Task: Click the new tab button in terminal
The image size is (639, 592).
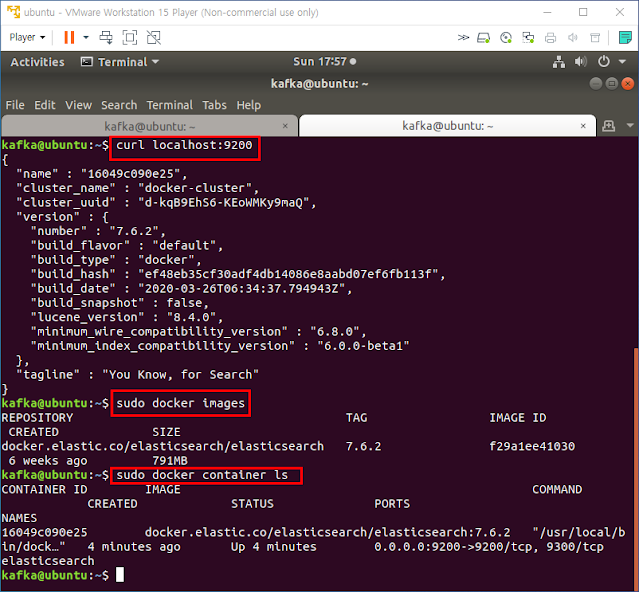Action: (x=608, y=125)
